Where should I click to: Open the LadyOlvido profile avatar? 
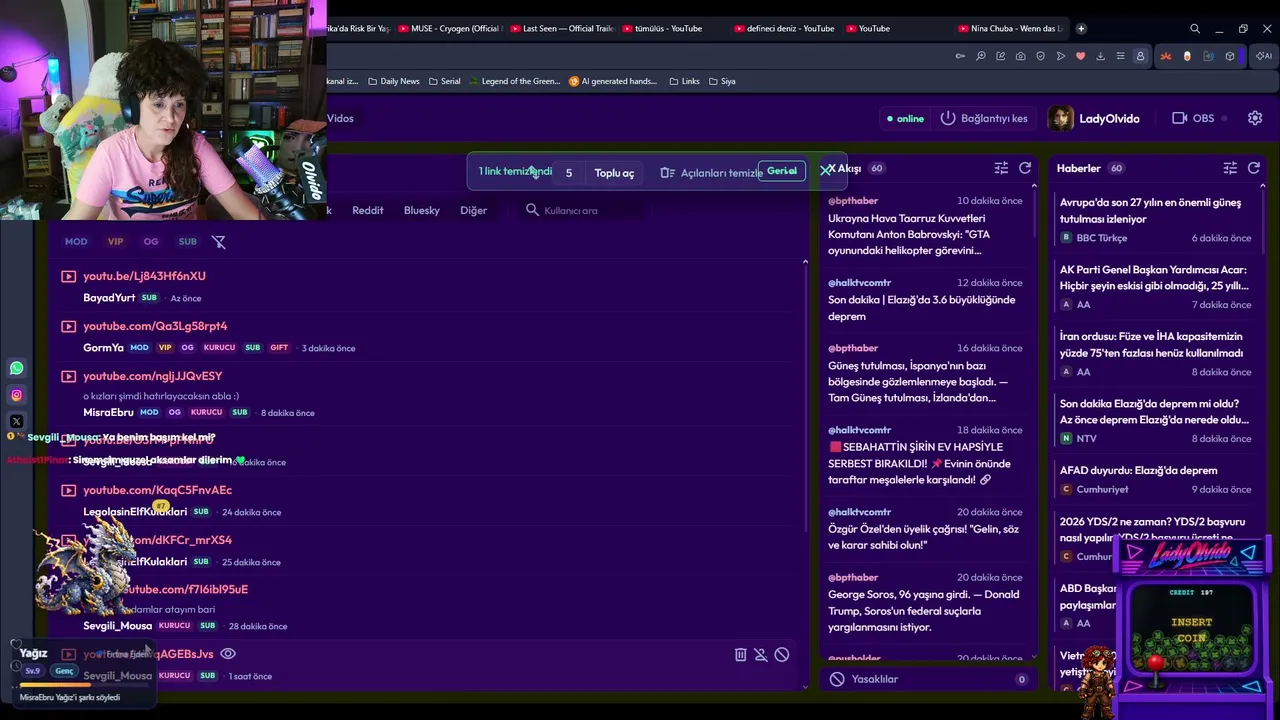1060,118
